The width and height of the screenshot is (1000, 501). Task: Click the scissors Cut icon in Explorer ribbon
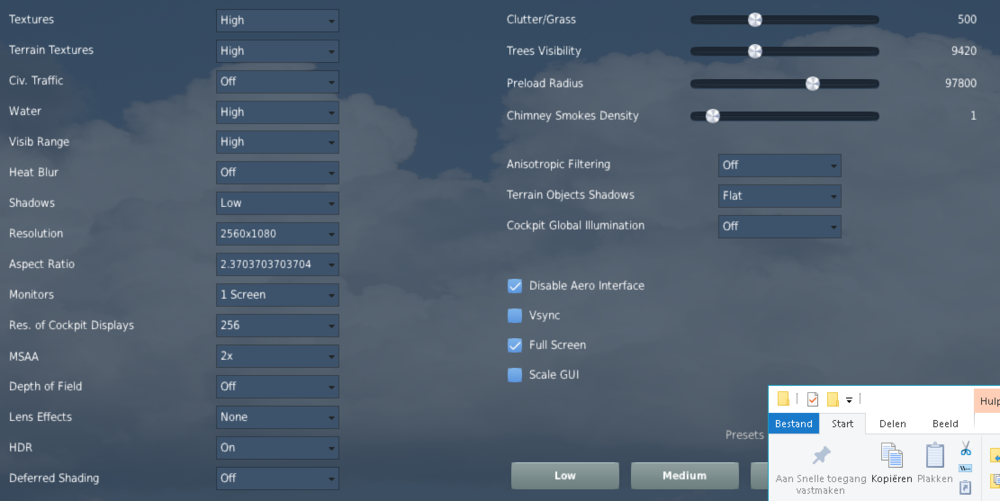(966, 449)
